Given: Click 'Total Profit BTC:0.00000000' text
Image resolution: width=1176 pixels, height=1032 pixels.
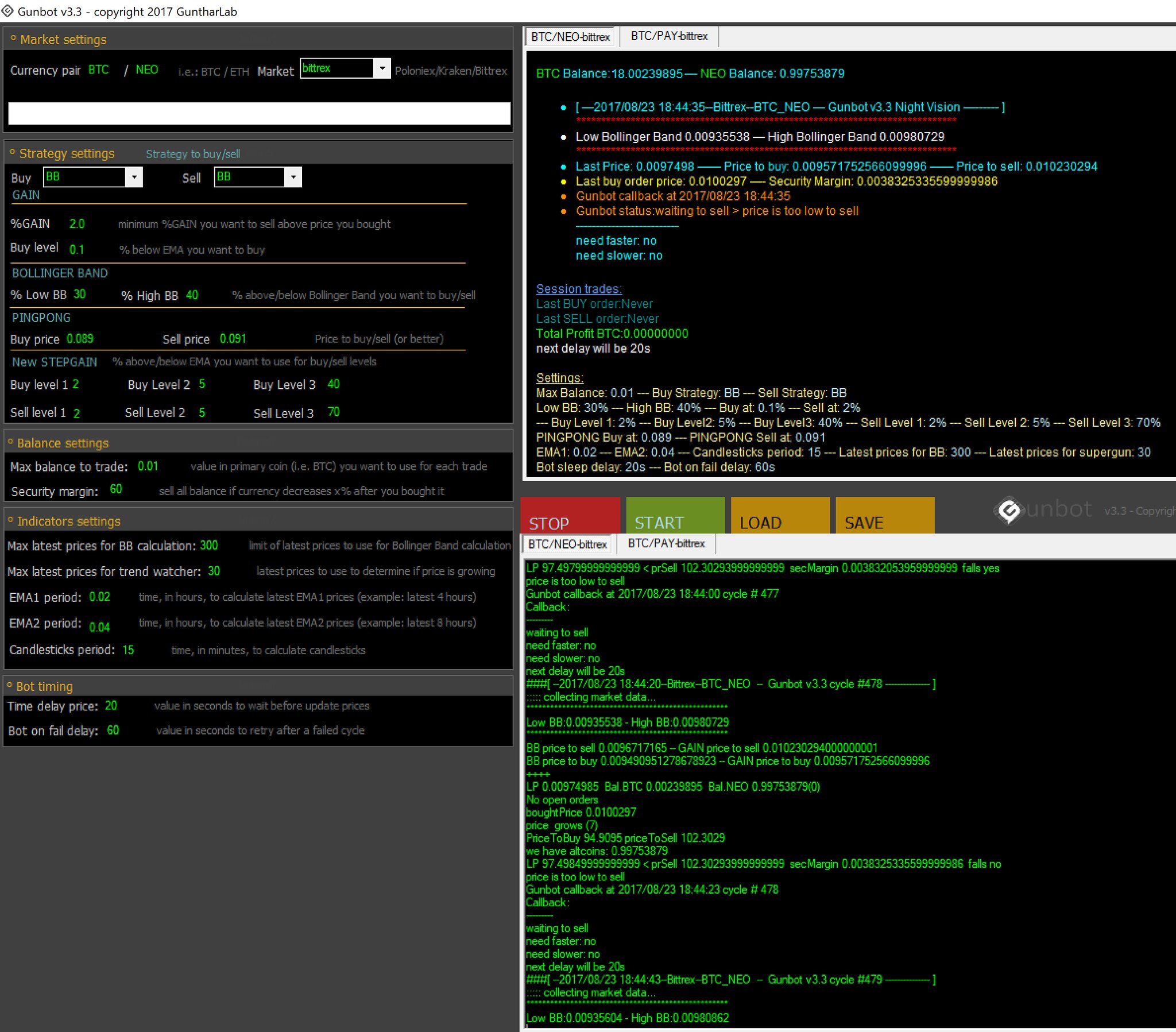Looking at the screenshot, I should (x=612, y=334).
